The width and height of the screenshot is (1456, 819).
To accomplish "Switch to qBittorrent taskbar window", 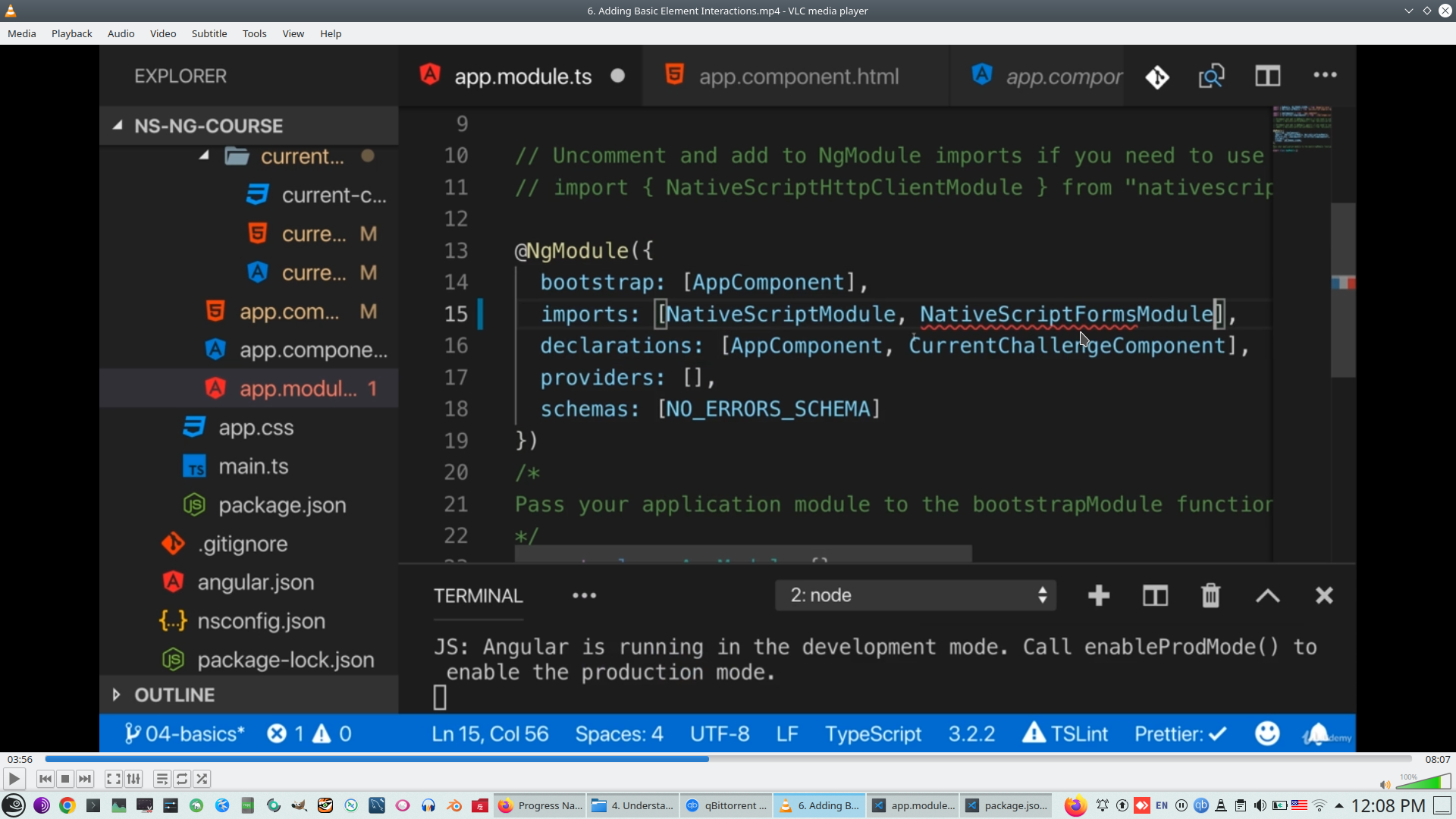I will coord(726,805).
